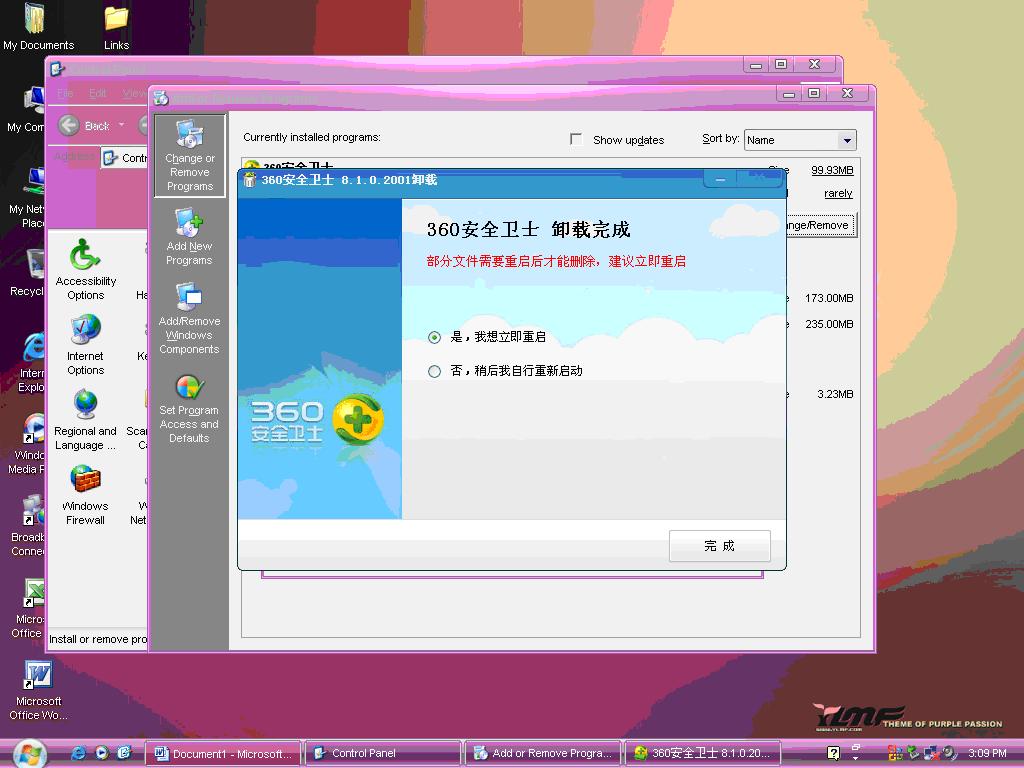The image size is (1024, 768).
Task: Open Regional and Language options icon
Action: (x=86, y=420)
